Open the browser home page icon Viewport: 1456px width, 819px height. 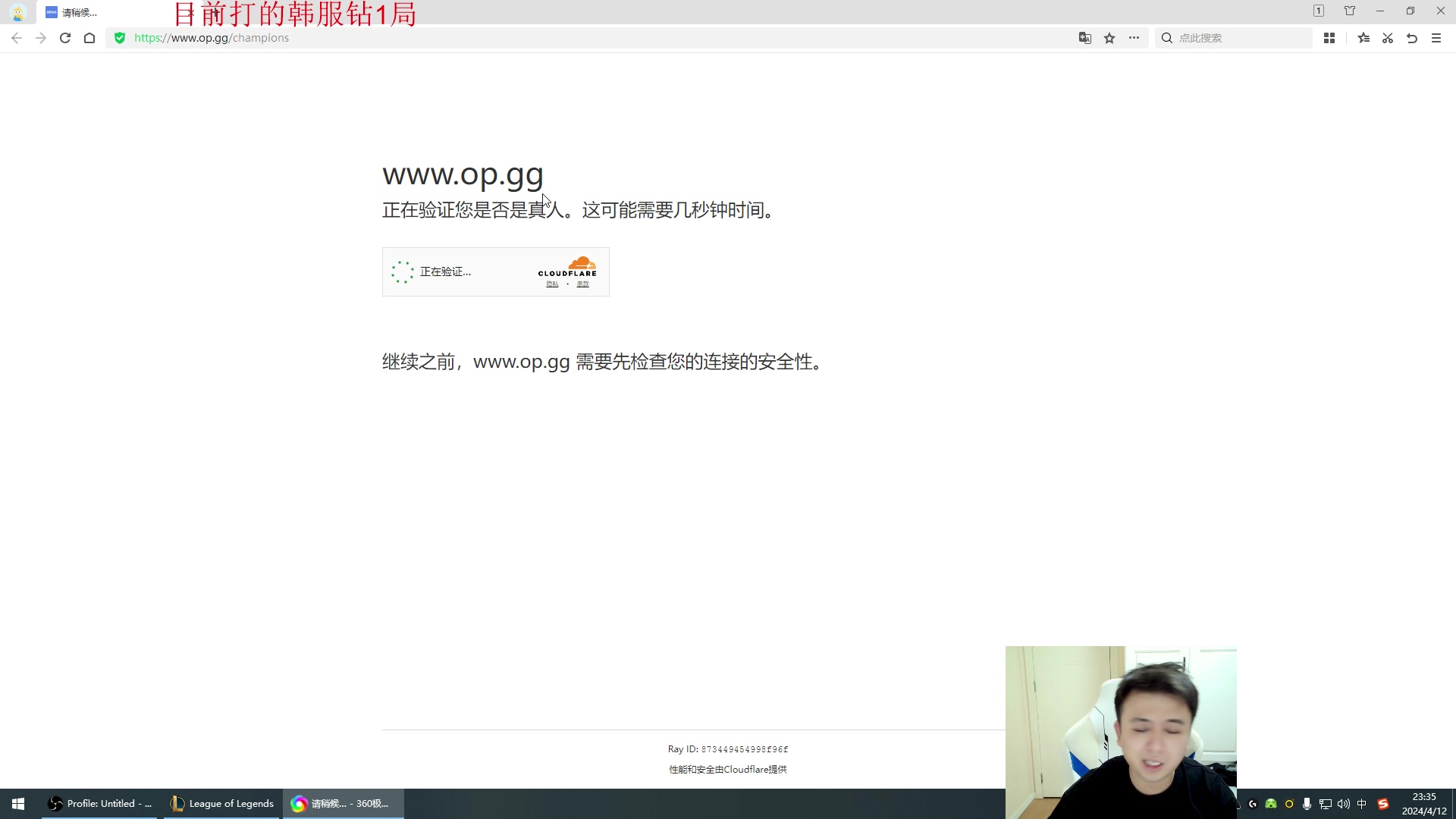tap(89, 38)
